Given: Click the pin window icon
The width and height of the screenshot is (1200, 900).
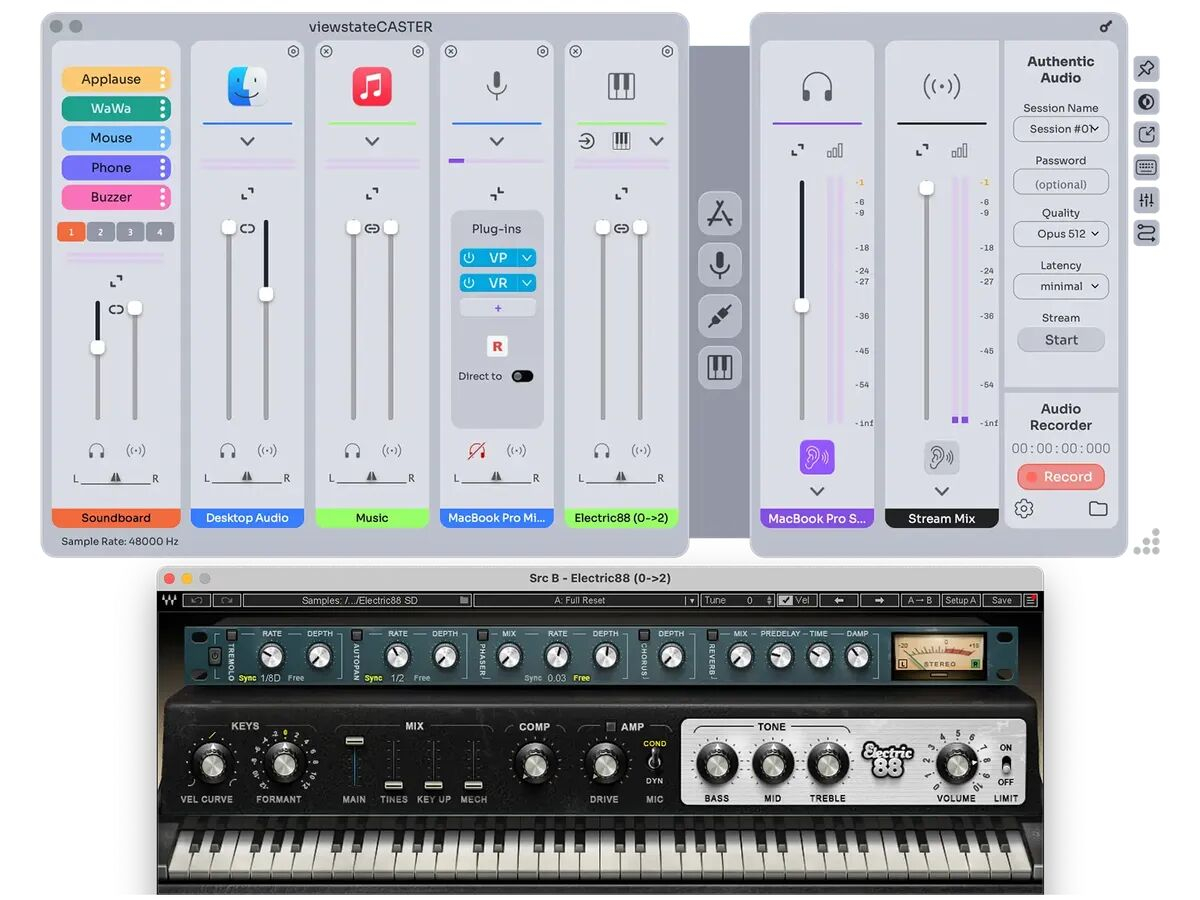Looking at the screenshot, I should [x=1146, y=68].
